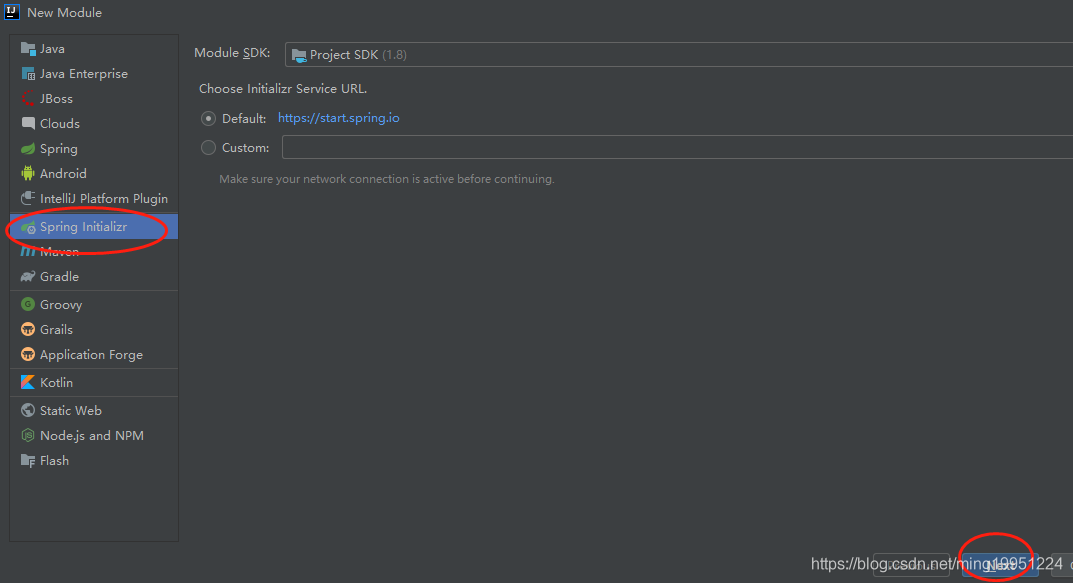
Task: Select Spring leaf icon entry
Action: click(x=58, y=148)
